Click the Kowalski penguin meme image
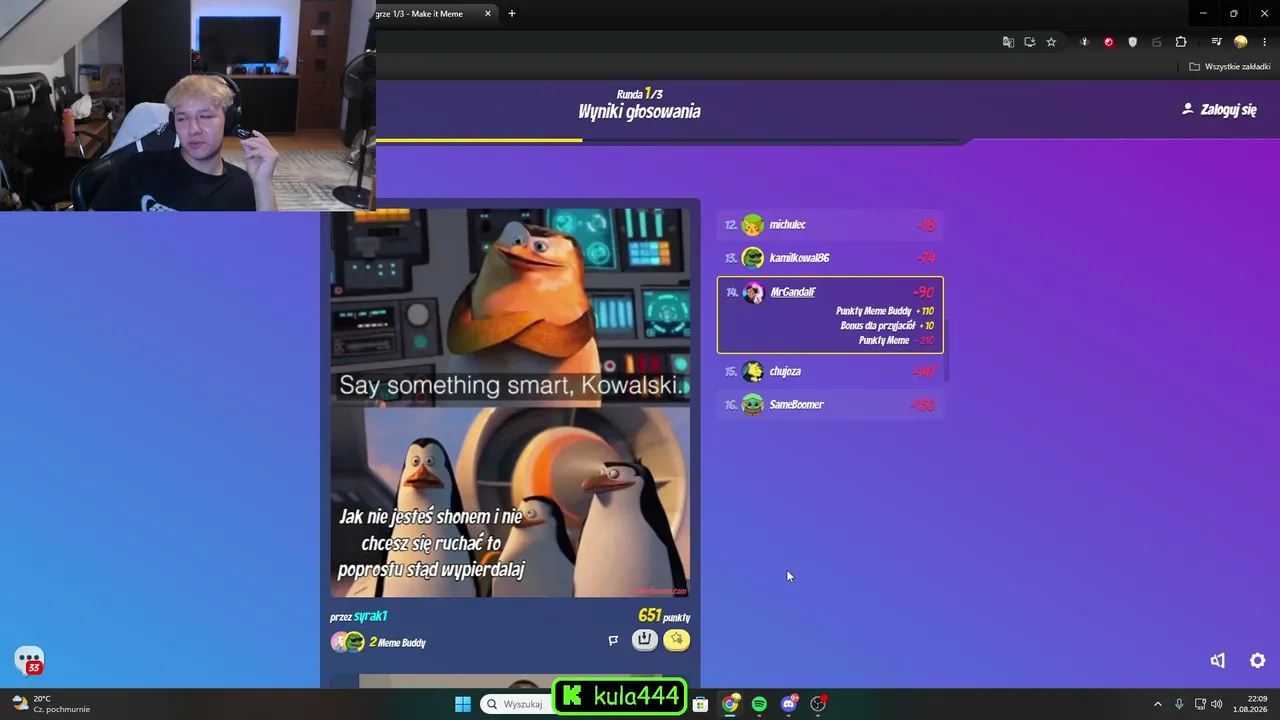This screenshot has height=720, width=1280. click(510, 403)
